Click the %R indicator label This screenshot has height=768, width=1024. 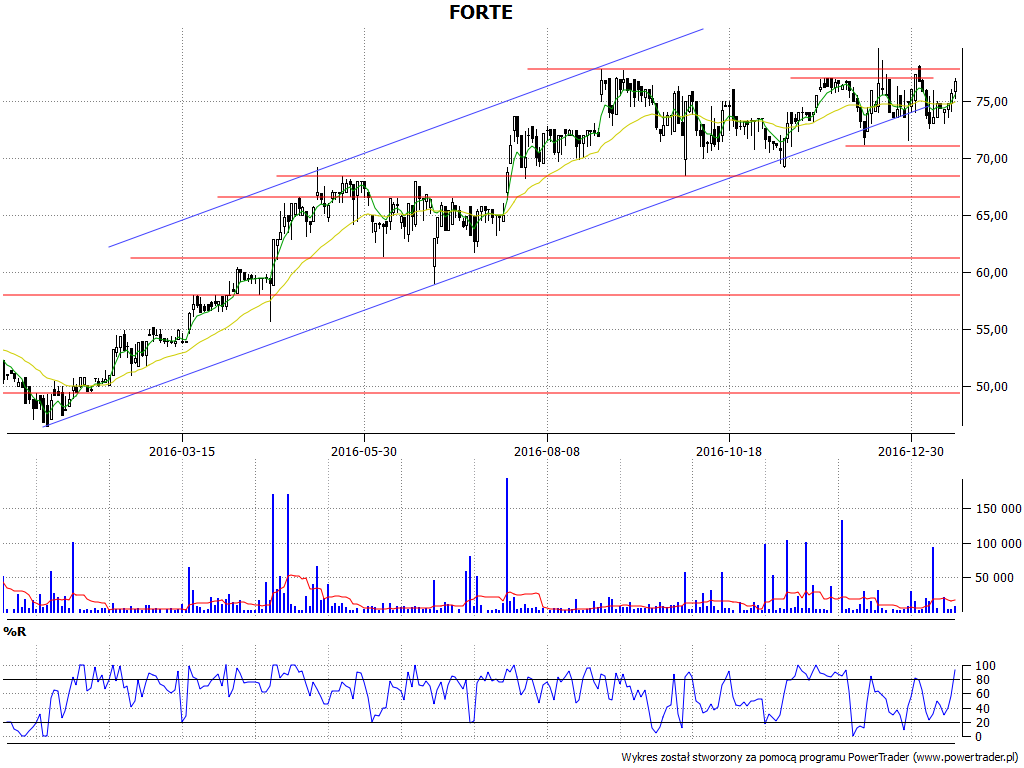point(14,632)
